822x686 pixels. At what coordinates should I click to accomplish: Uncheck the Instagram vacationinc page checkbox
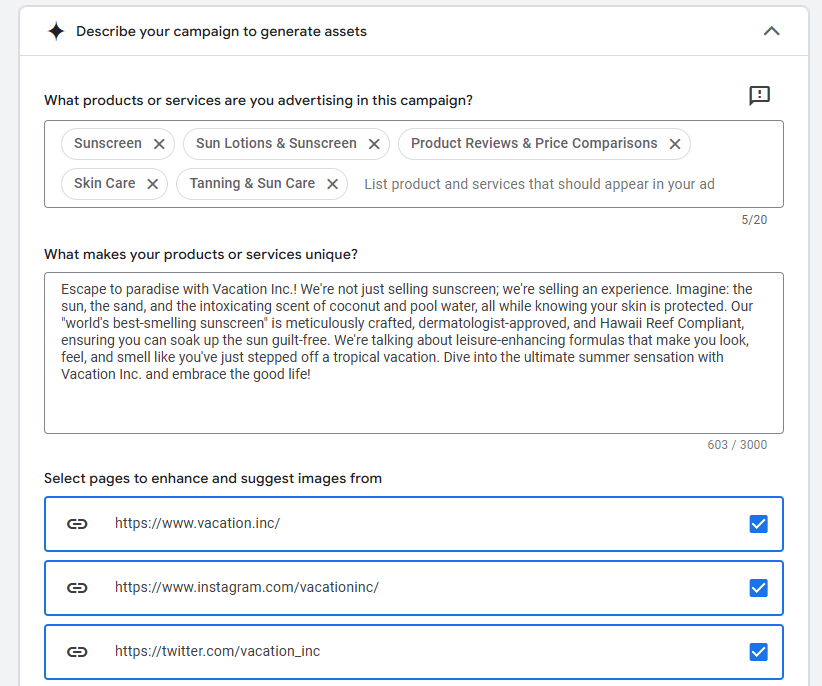(x=758, y=588)
